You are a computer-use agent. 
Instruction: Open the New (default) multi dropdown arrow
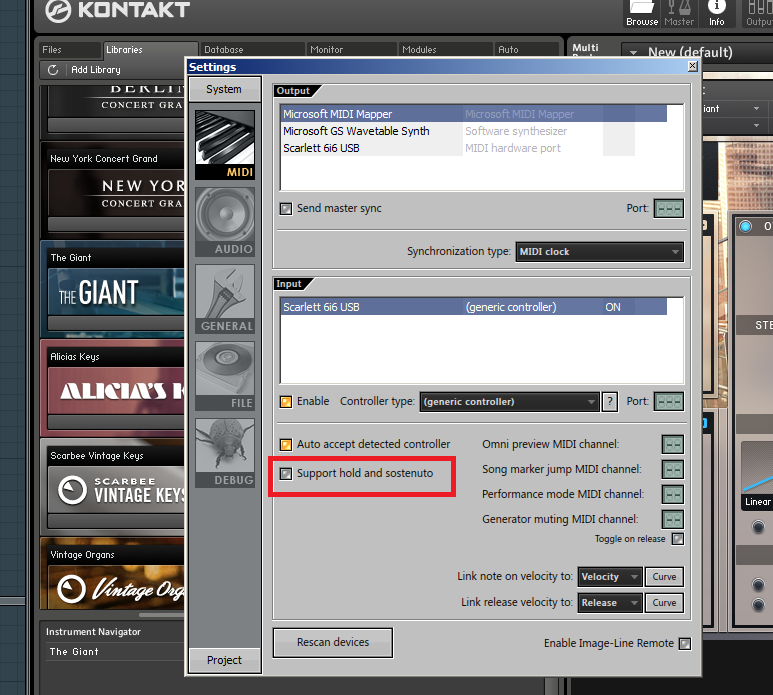(x=633, y=52)
